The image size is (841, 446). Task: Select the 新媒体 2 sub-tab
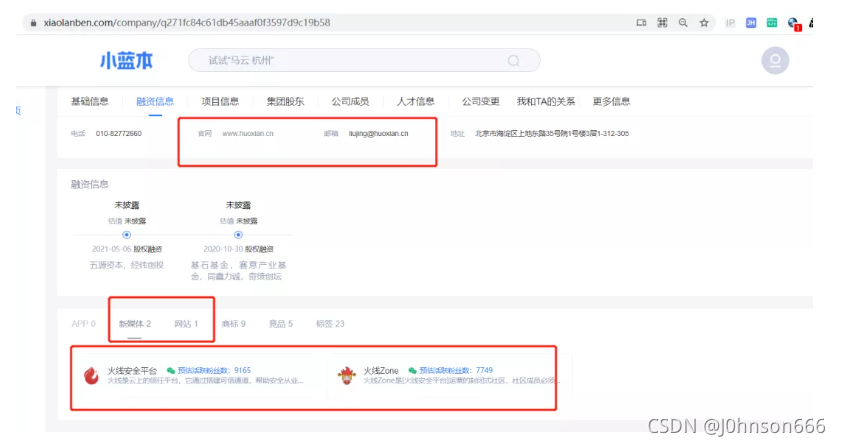tap(135, 324)
